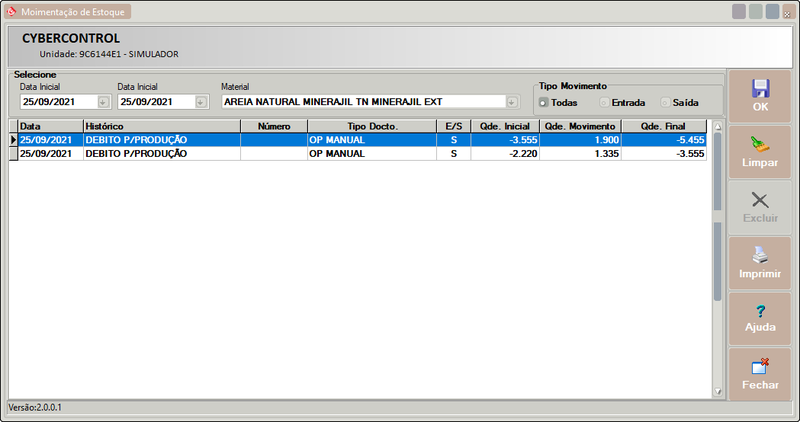Screen dimensions: 800x422
Task: Select the Entrada movement type
Action: click(x=604, y=102)
